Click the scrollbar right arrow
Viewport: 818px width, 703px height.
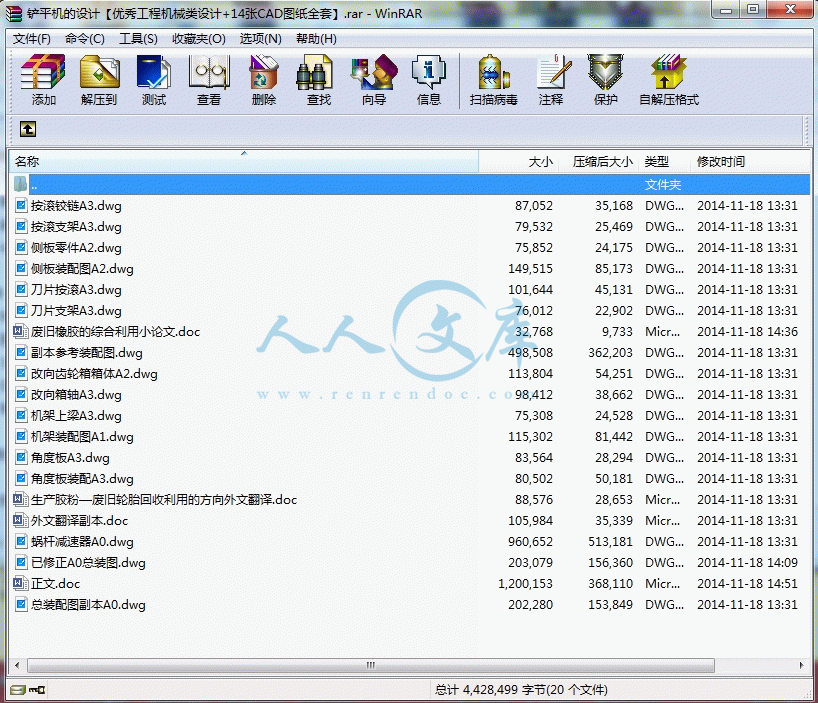(801, 665)
